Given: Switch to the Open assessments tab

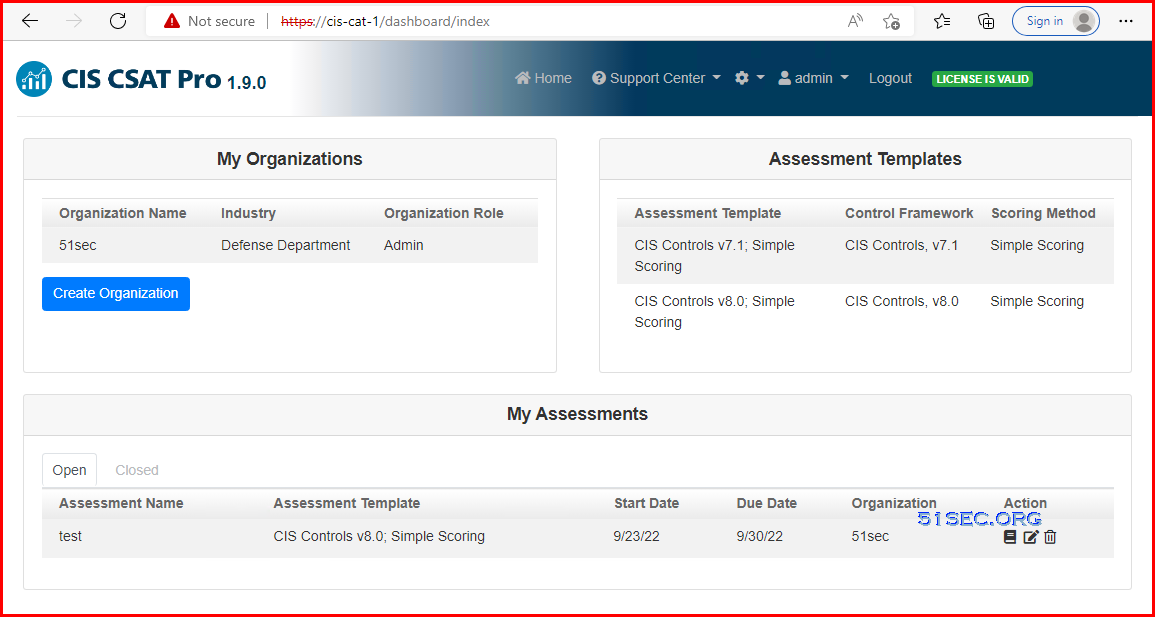Looking at the screenshot, I should coord(69,470).
